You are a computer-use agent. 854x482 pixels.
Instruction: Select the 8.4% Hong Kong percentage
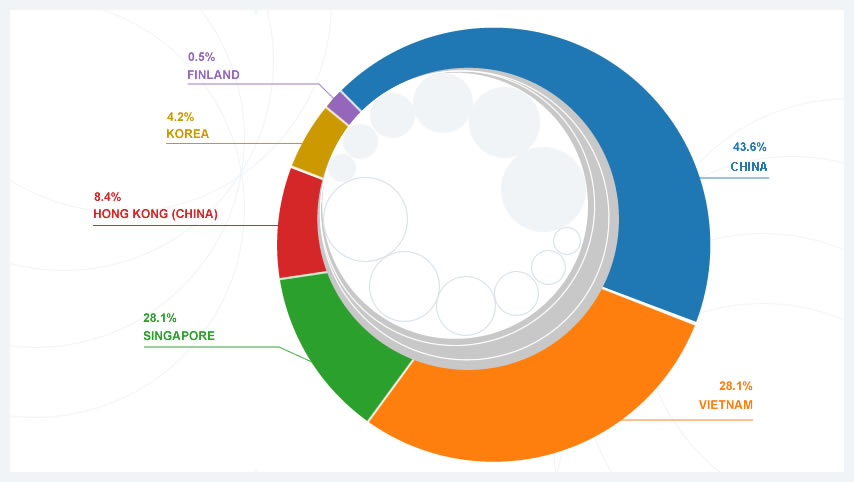click(107, 197)
